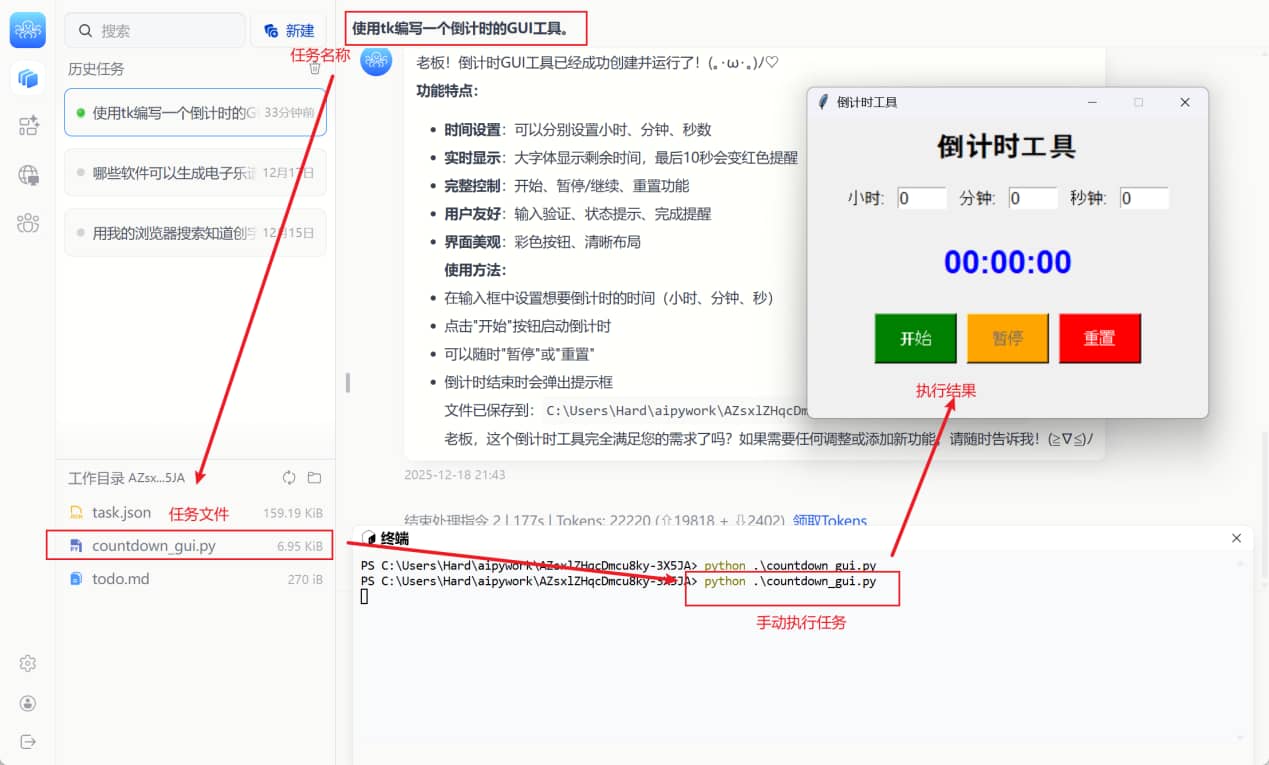Open countdown_gui.py file
The image size is (1269, 765).
195,546
